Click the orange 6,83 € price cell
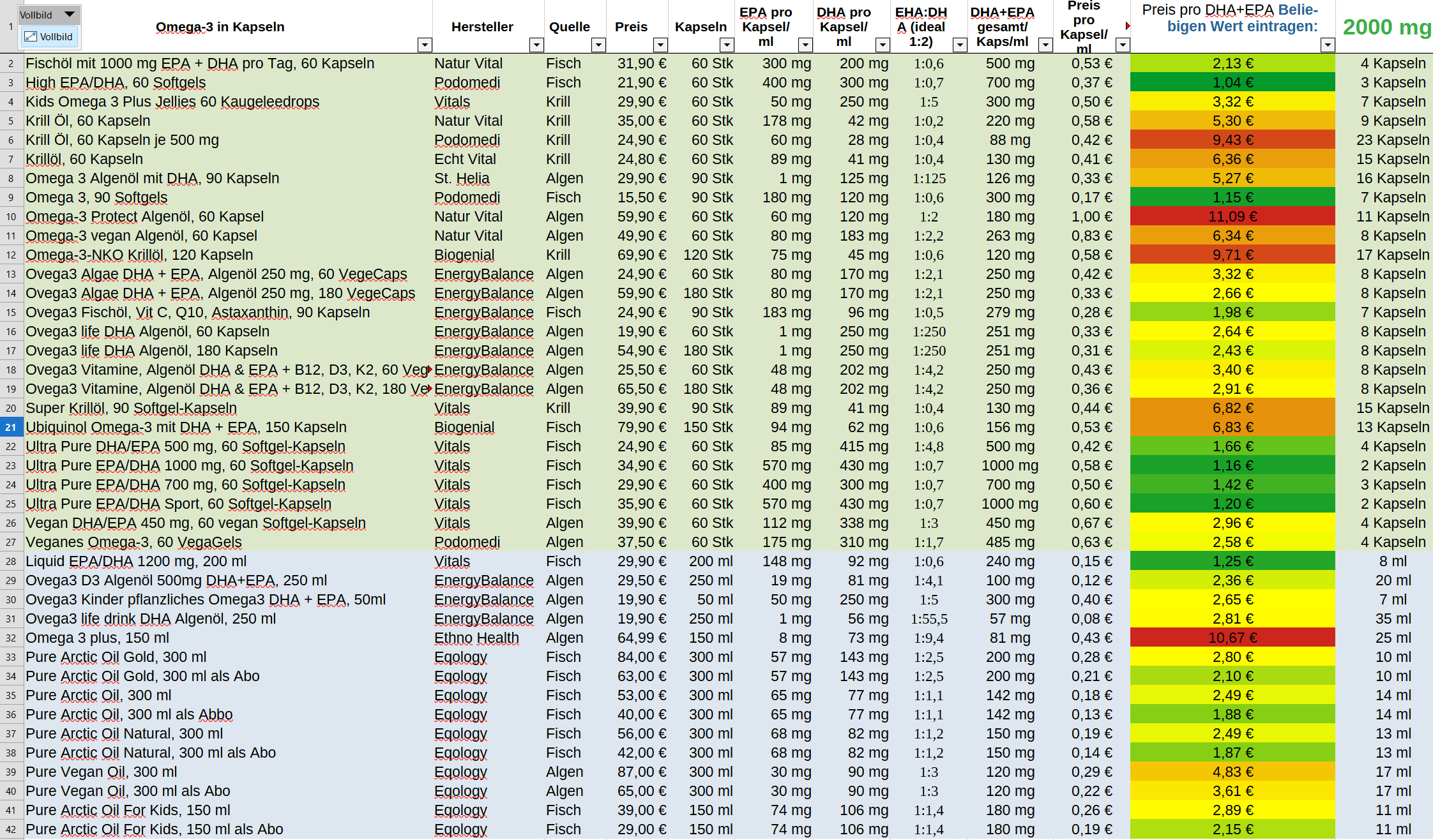This screenshot has height=840, width=1433. point(1232,427)
